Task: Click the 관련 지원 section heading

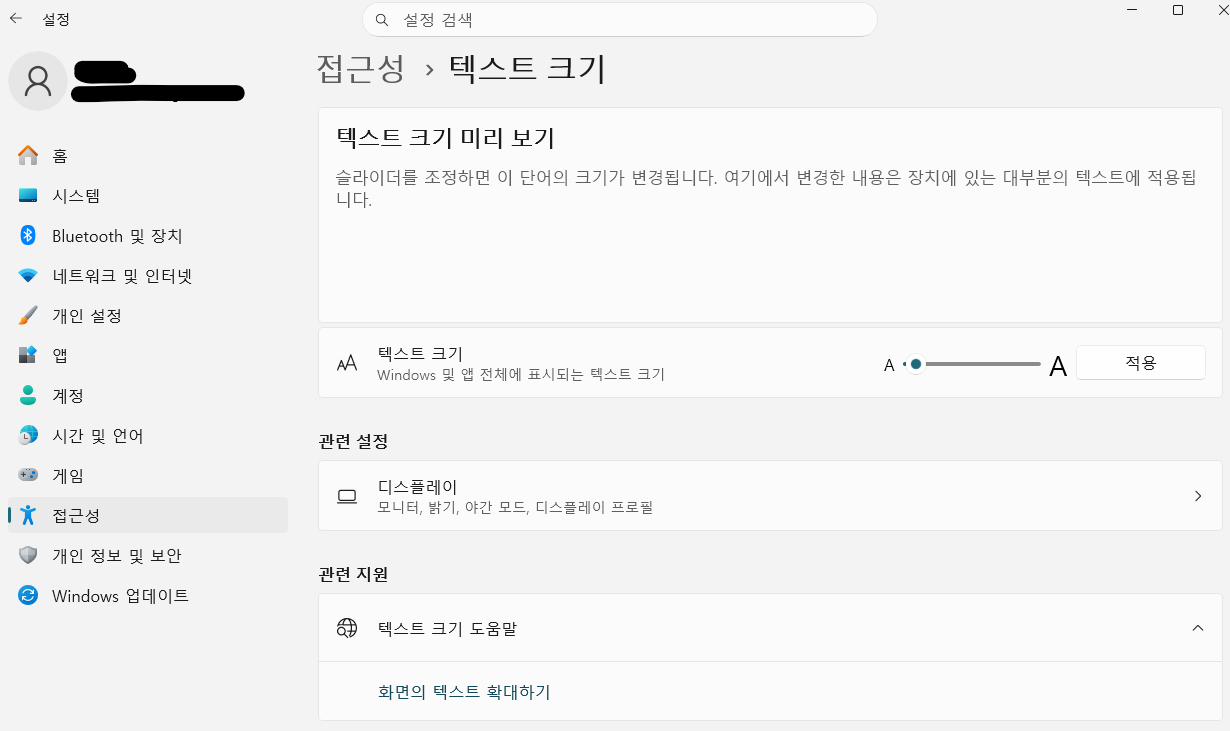Action: click(353, 574)
